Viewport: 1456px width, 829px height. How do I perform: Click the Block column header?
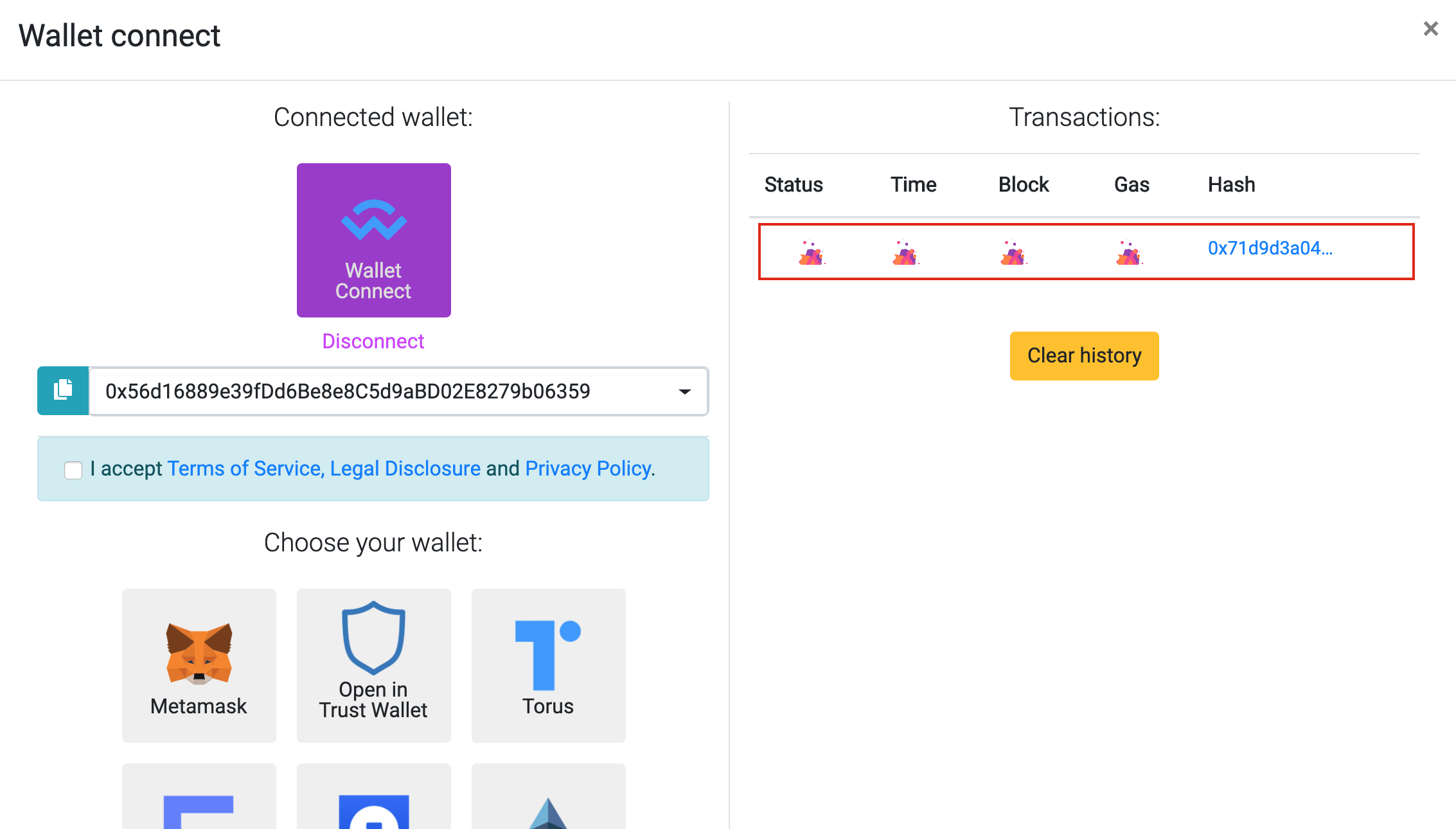[x=1023, y=184]
